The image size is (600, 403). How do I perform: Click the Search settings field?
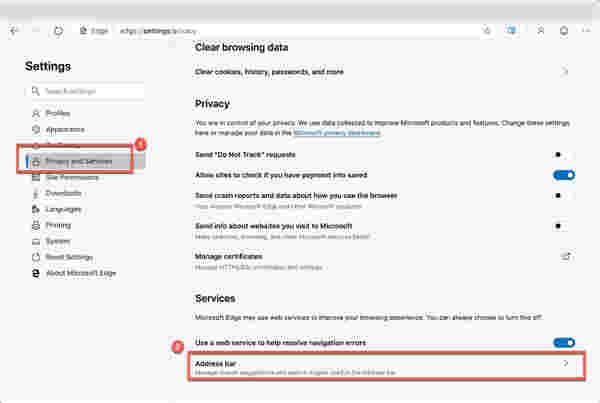coord(90,92)
